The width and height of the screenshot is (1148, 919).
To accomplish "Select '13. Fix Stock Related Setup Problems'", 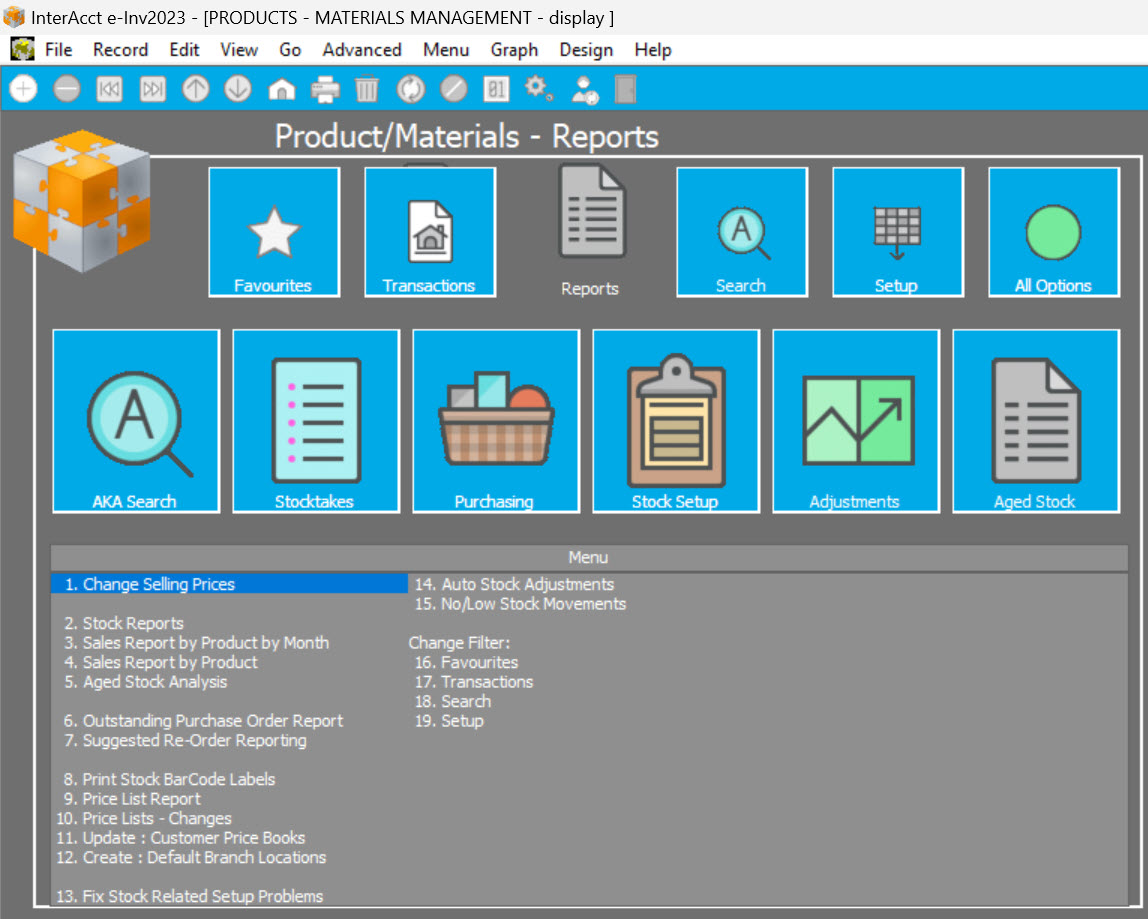I will click(190, 896).
